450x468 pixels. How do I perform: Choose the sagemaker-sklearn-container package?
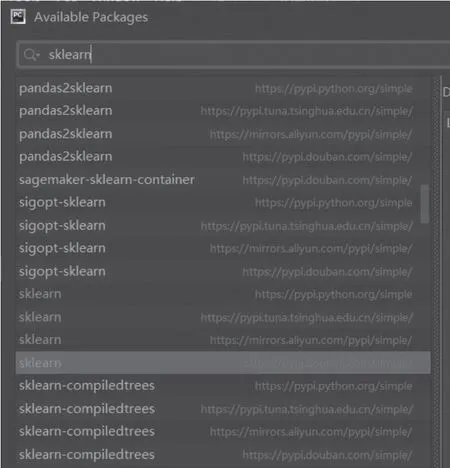(223, 180)
